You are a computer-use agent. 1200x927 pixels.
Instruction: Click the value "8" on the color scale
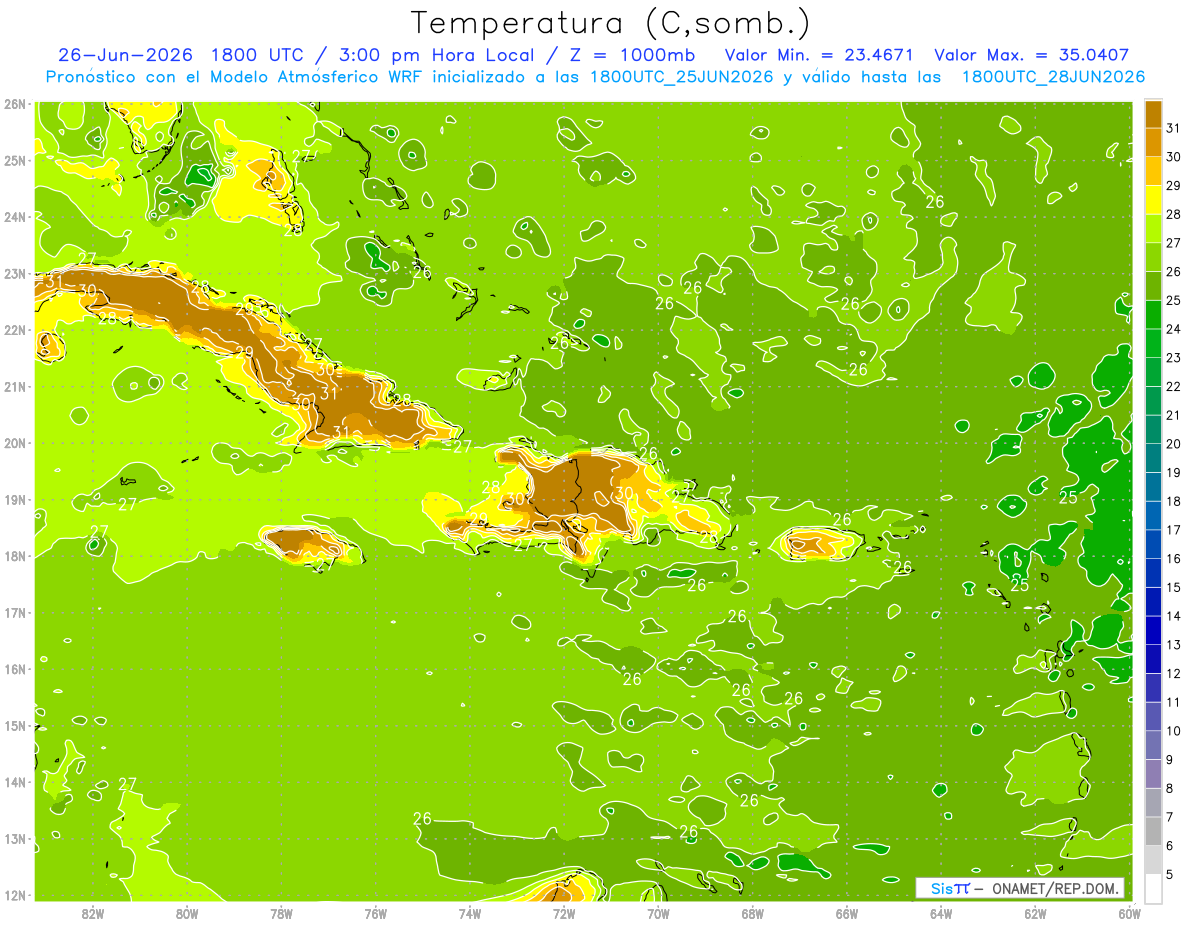pyautogui.click(x=1170, y=789)
